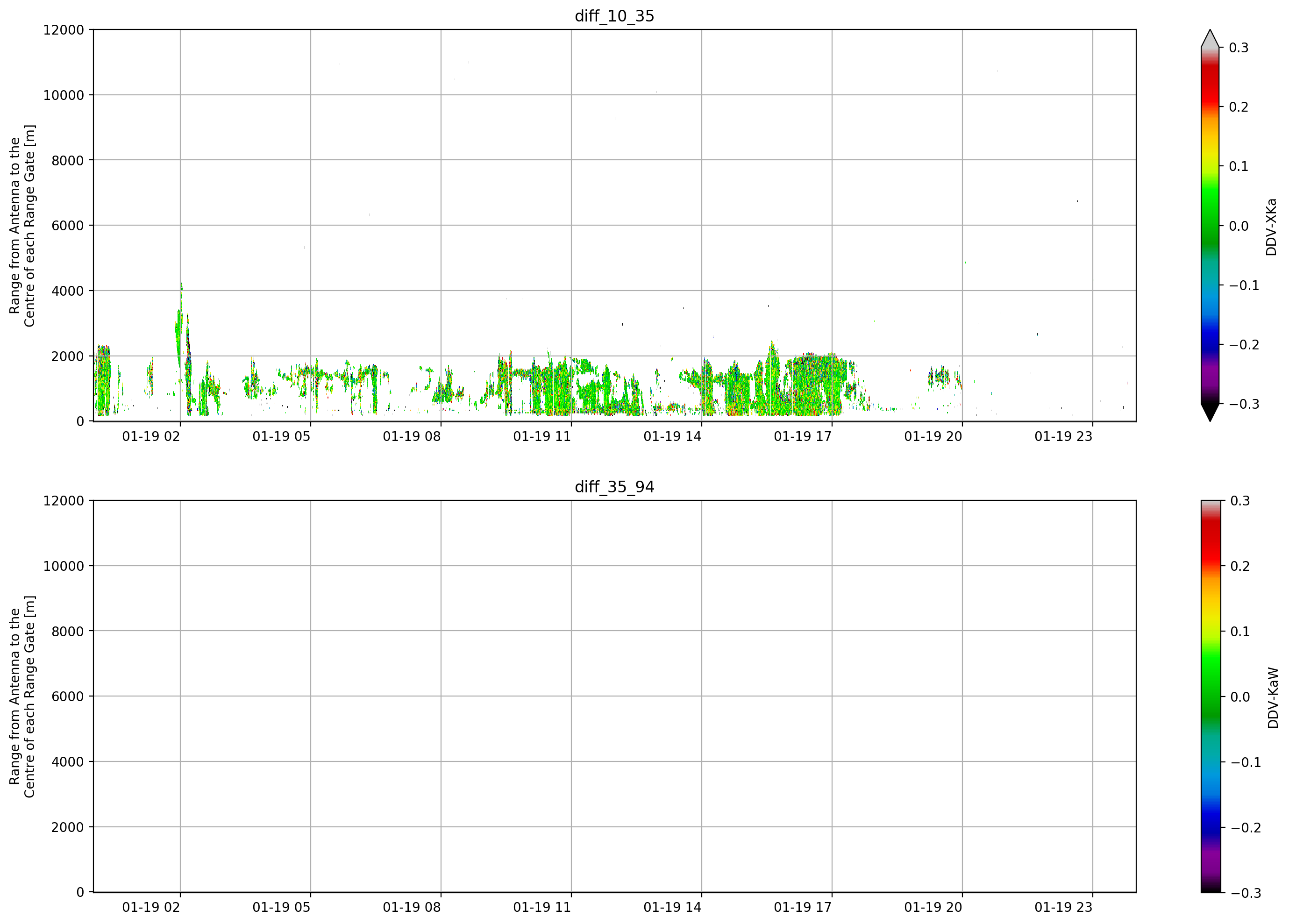
Task: Click the 0.1 tick on DDV-XKa colorbar
Action: (x=1239, y=166)
